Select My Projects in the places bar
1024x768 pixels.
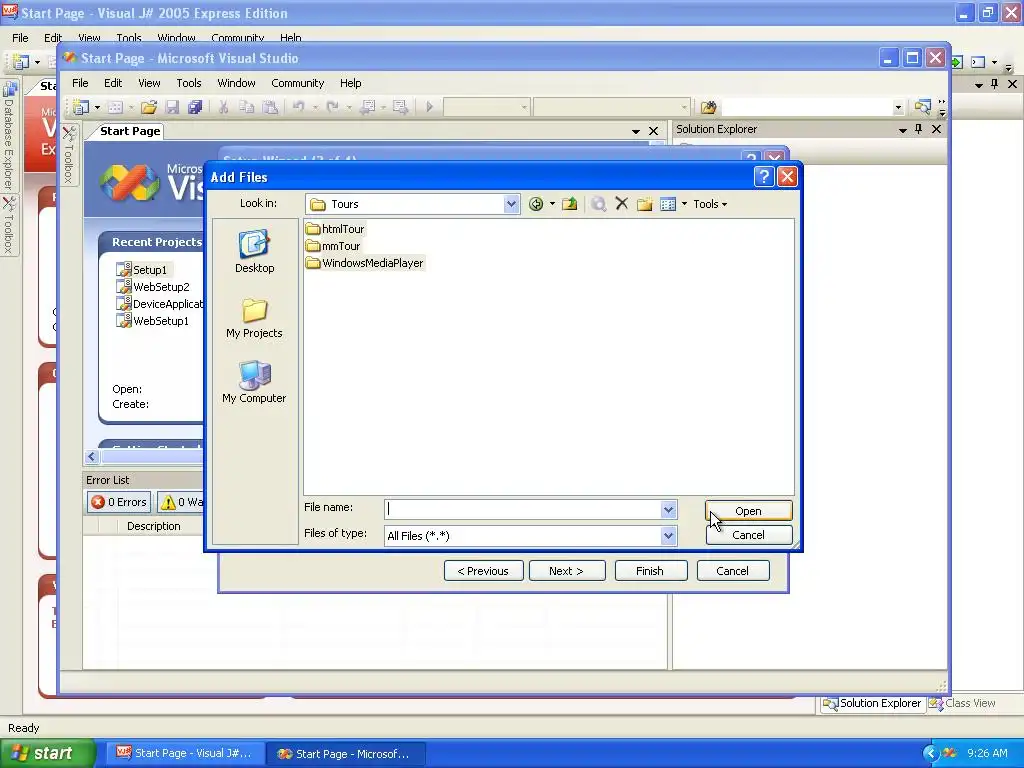(x=255, y=319)
